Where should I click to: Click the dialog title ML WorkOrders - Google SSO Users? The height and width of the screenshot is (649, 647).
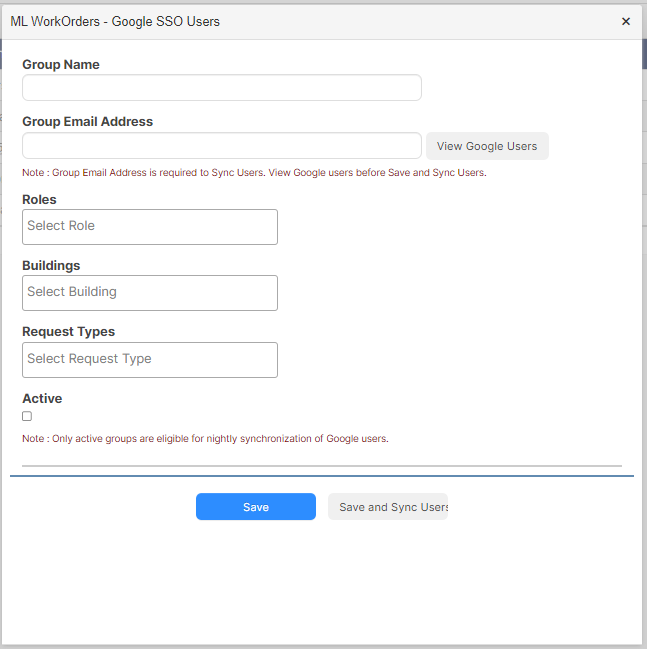click(x=115, y=22)
